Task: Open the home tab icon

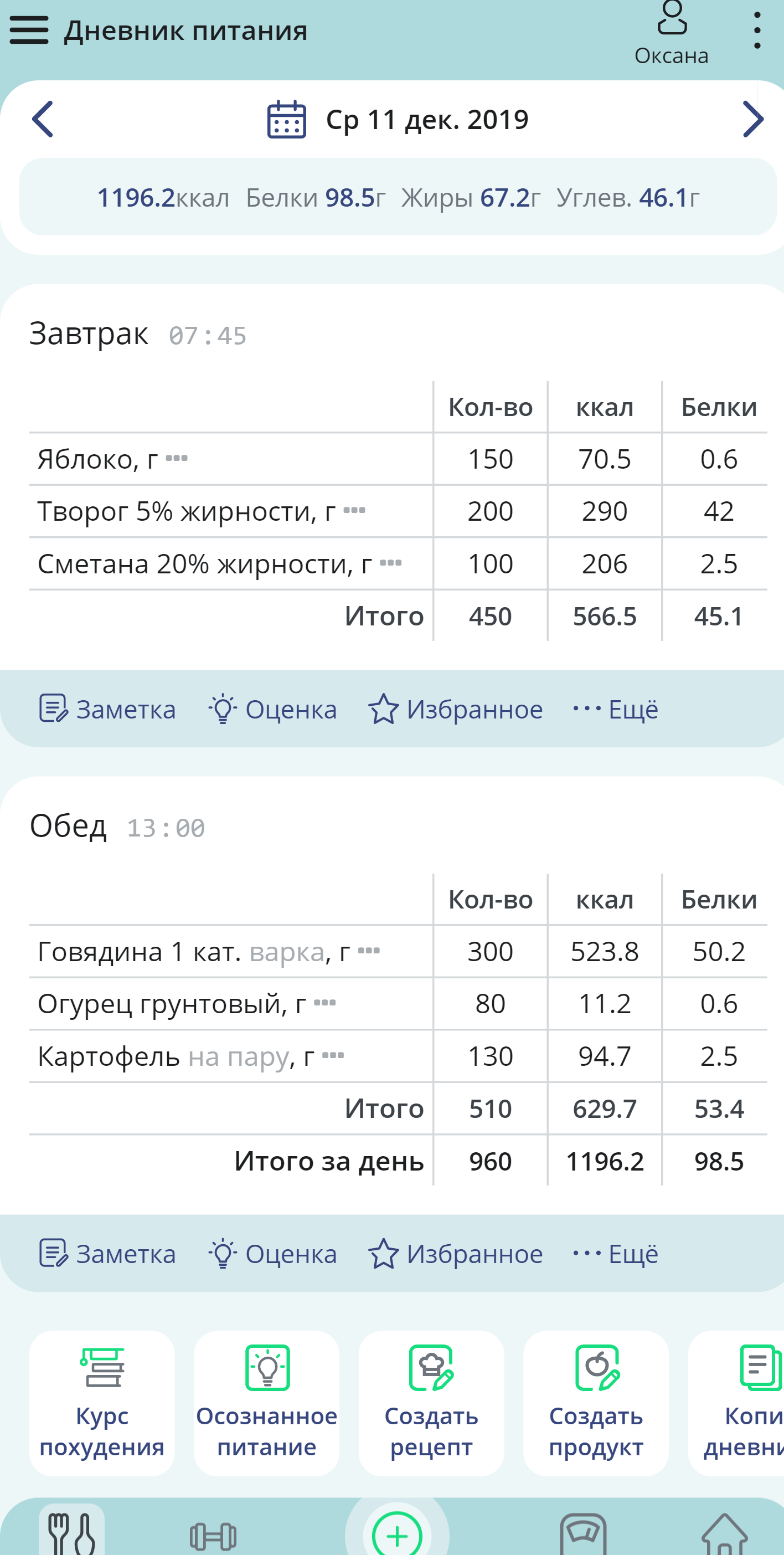Action: pos(724,1534)
